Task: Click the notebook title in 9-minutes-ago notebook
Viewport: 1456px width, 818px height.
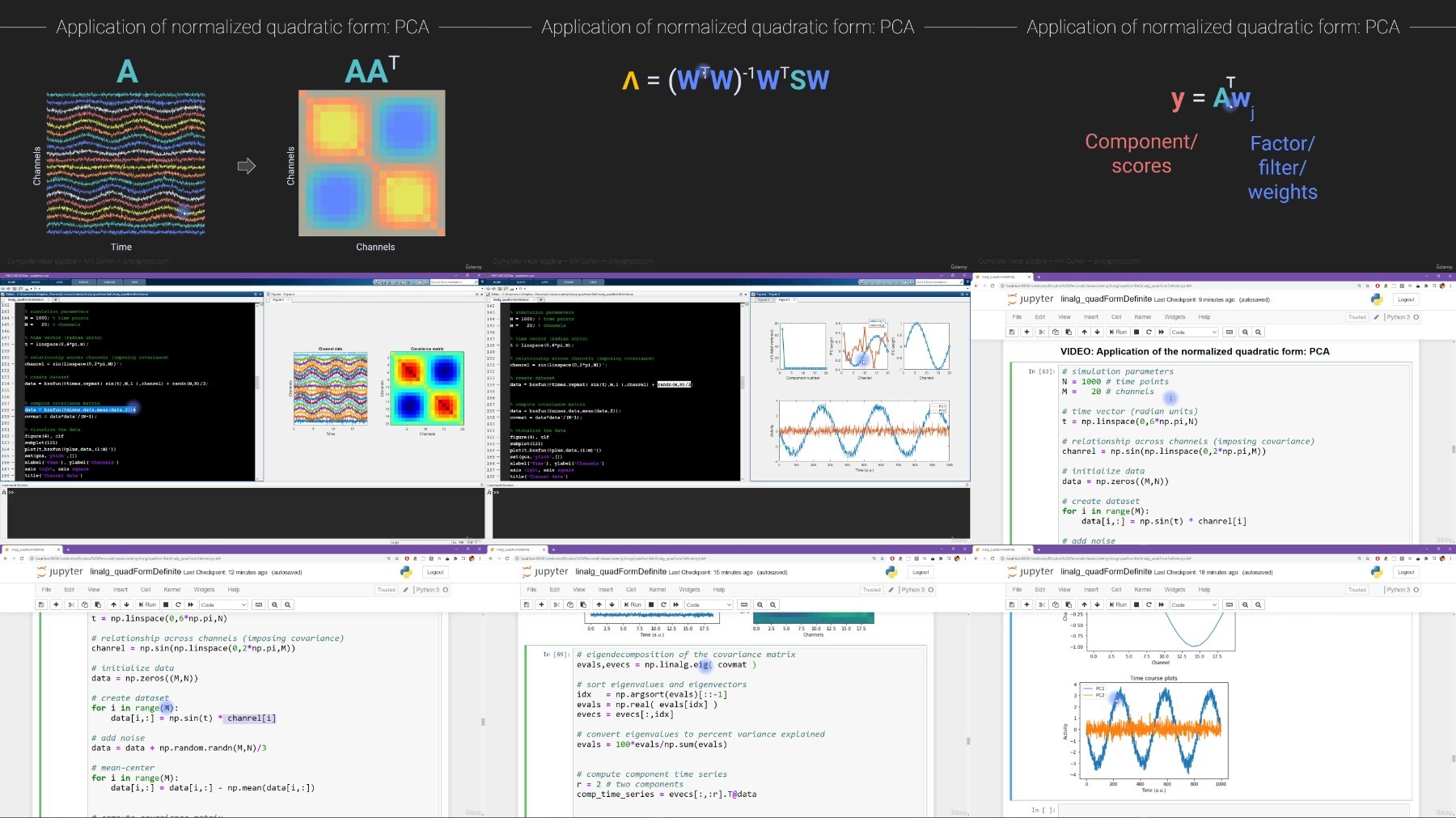Action: coord(1106,299)
